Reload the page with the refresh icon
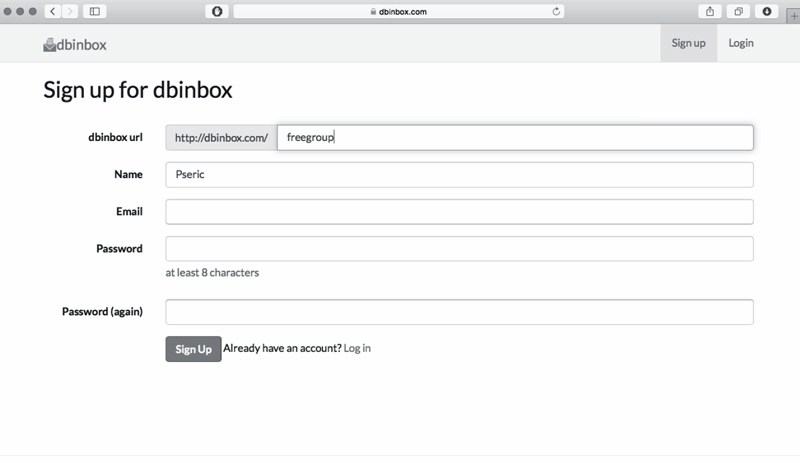 pyautogui.click(x=556, y=11)
